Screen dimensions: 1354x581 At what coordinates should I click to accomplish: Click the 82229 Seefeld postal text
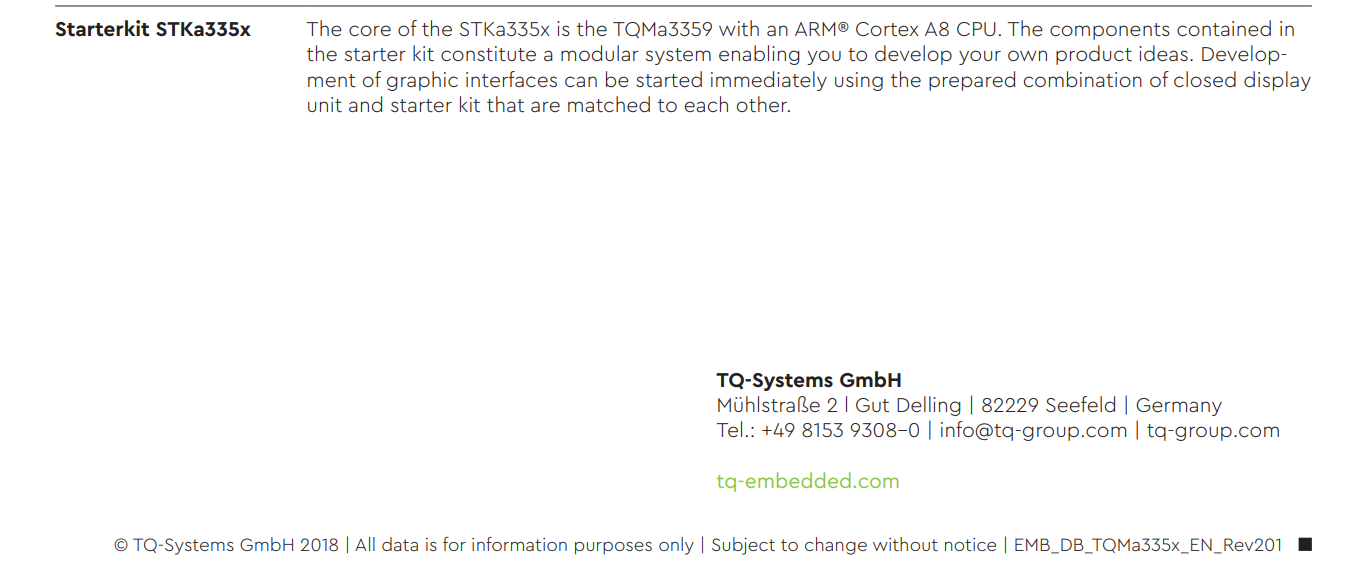pyautogui.click(x=1049, y=406)
